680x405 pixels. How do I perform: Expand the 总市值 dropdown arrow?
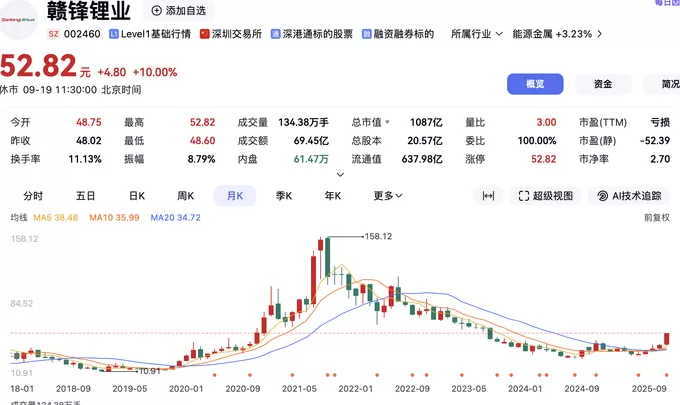pyautogui.click(x=387, y=122)
